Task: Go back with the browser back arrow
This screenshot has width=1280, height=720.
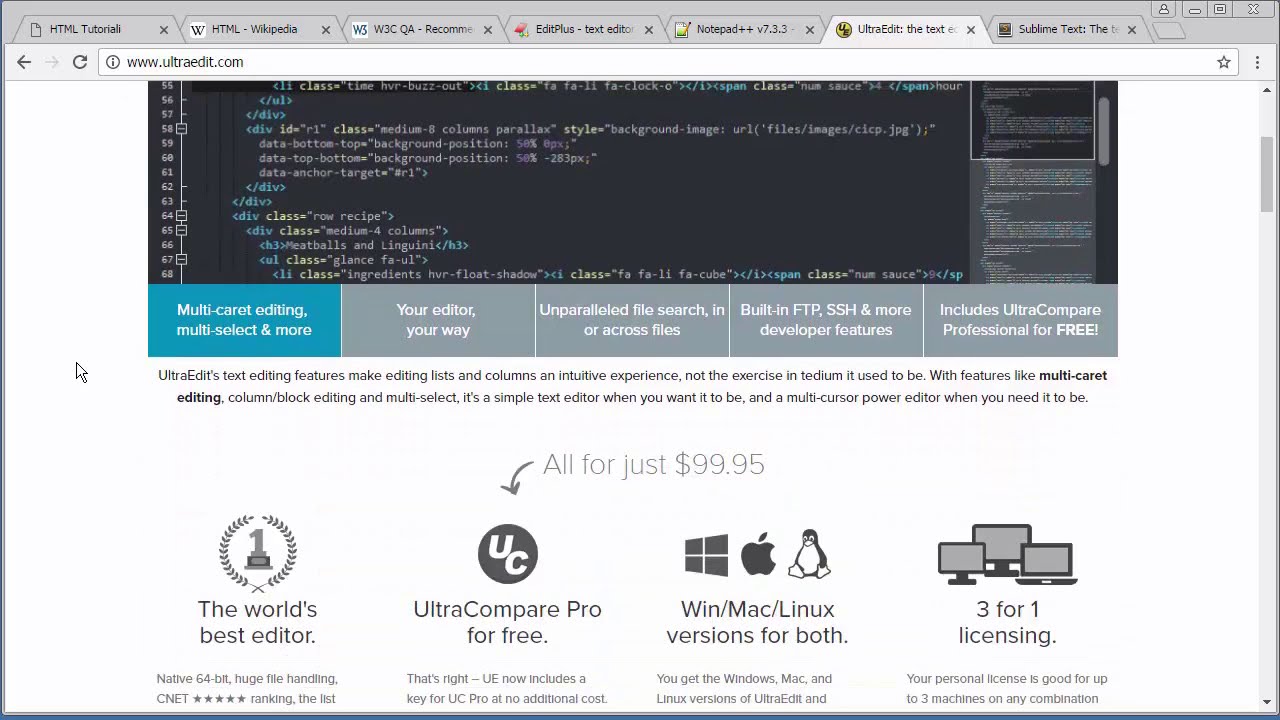Action: coord(24,62)
